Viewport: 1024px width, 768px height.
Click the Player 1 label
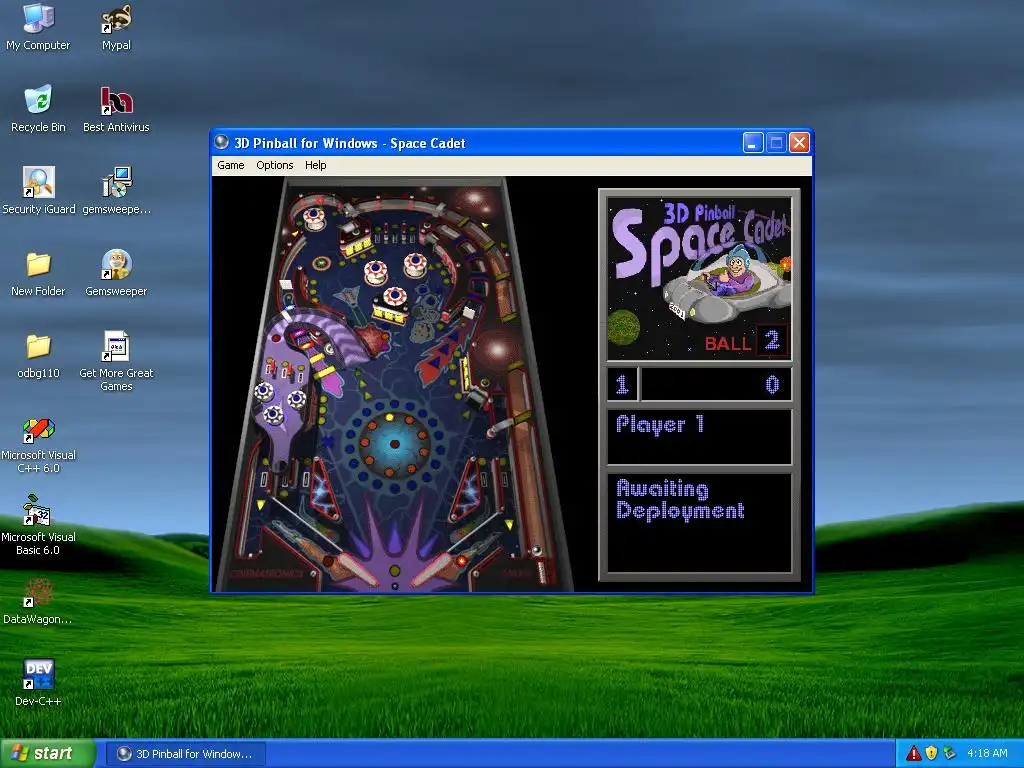tap(660, 425)
